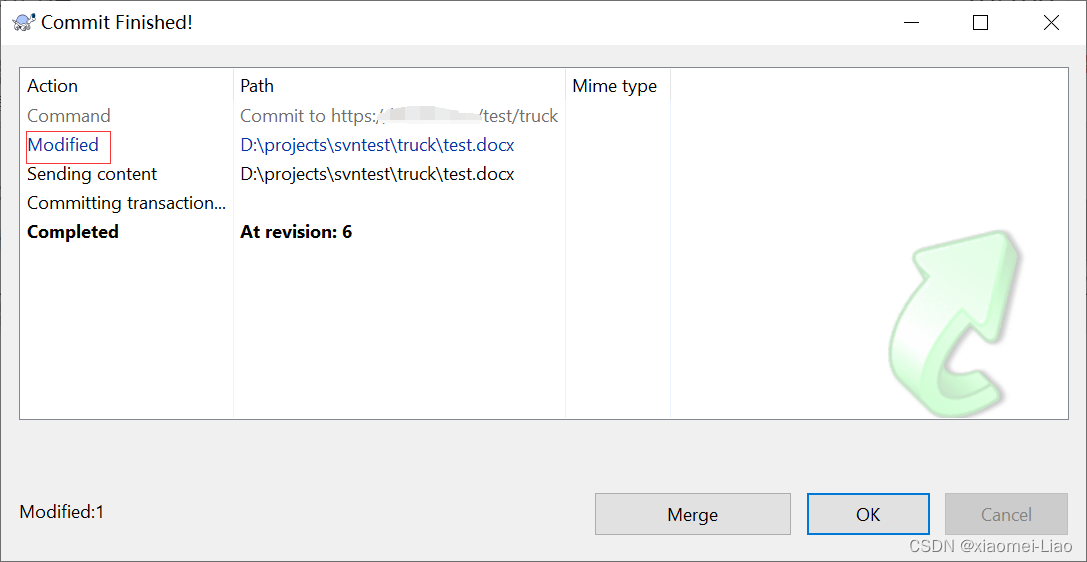The width and height of the screenshot is (1087, 562).
Task: Click the At revision: 6 text
Action: pos(296,231)
